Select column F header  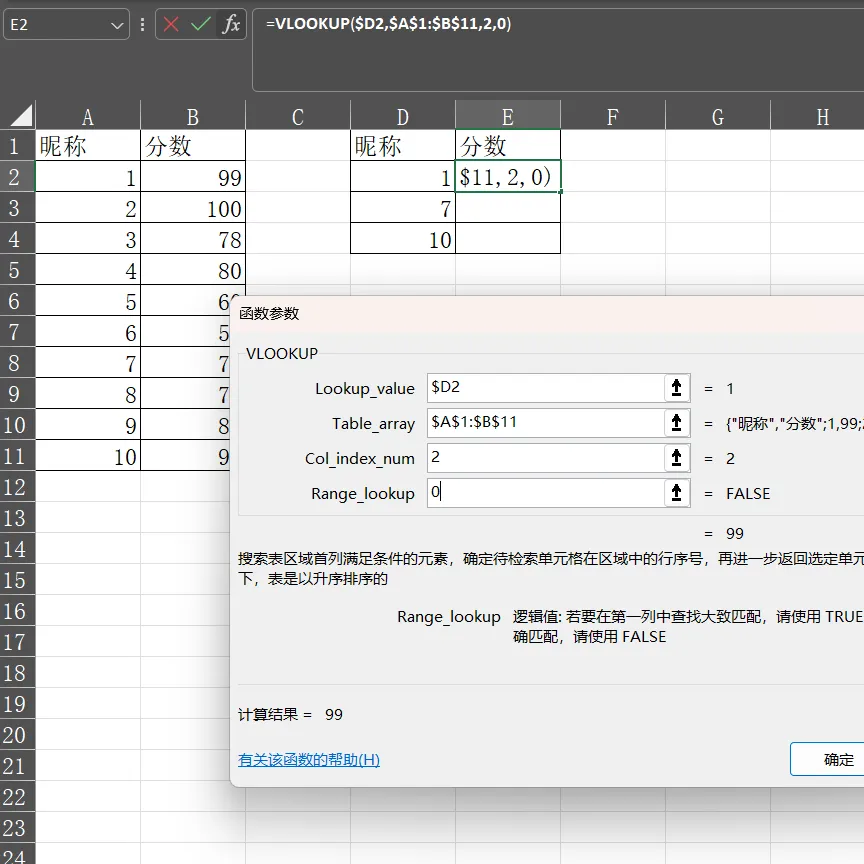click(613, 116)
